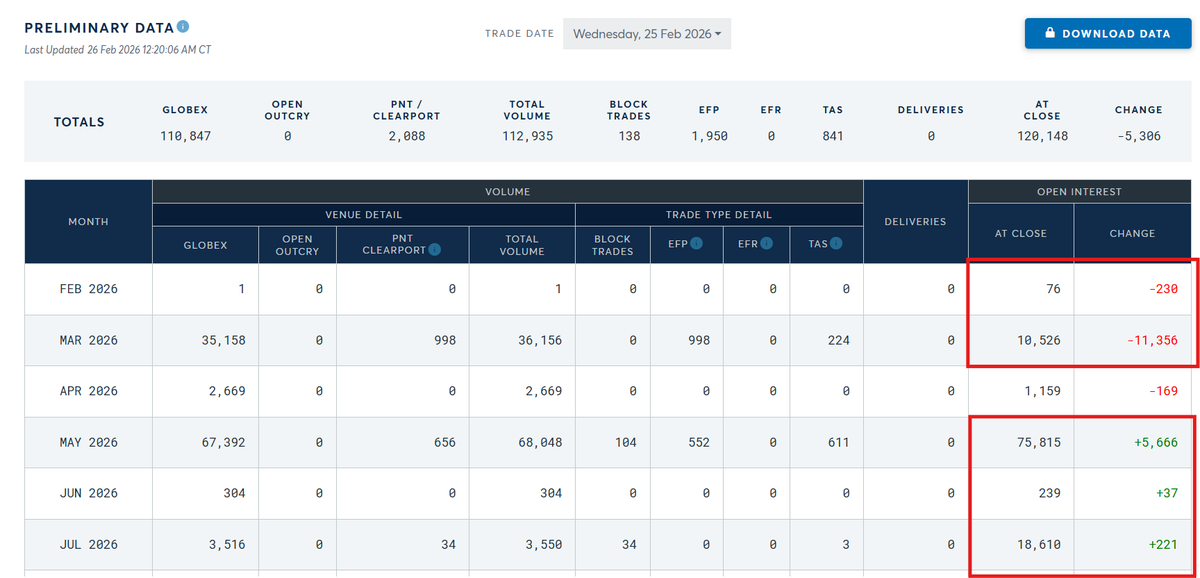Click the Block Trades column header

point(612,245)
